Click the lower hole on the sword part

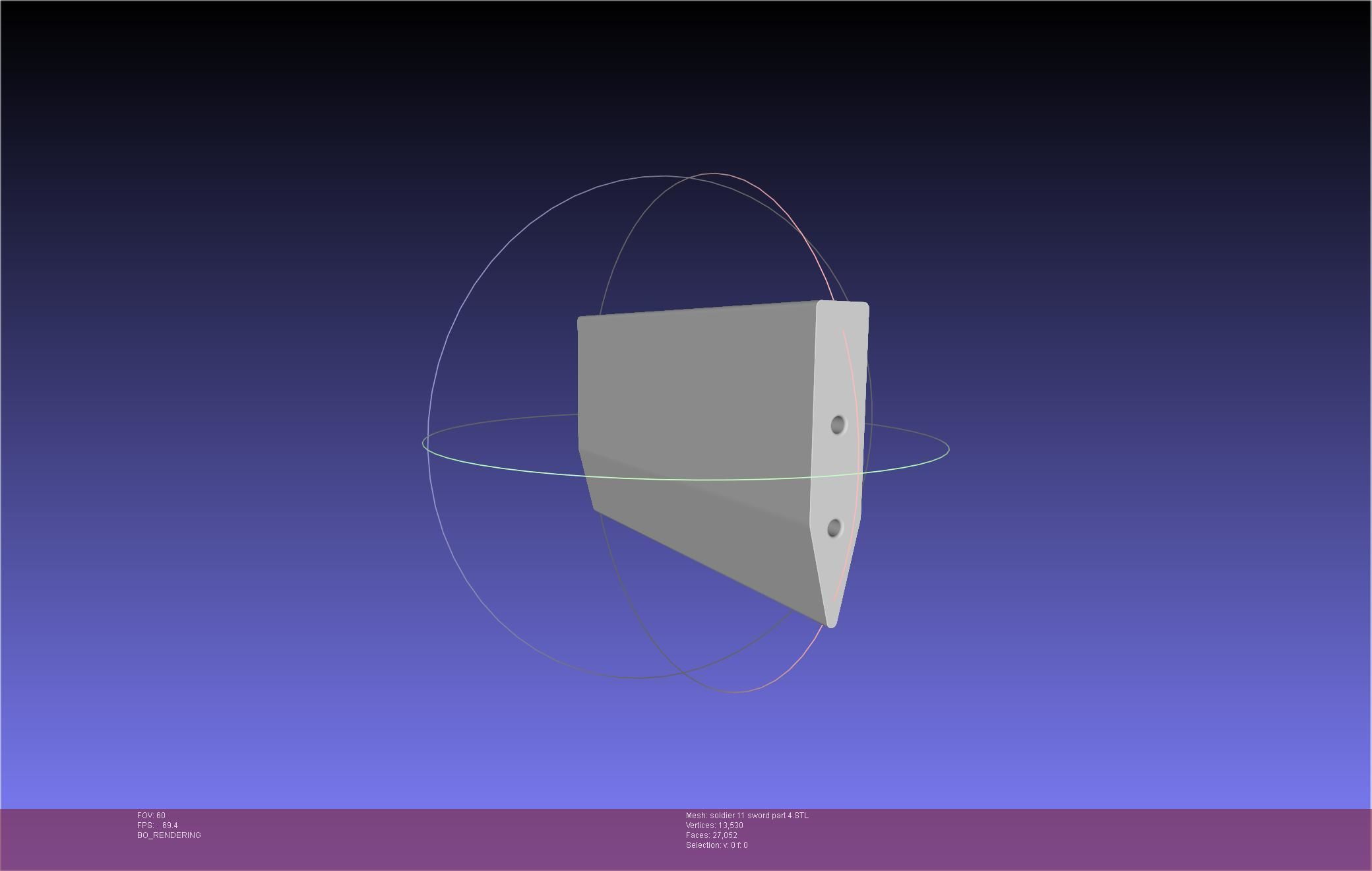834,528
